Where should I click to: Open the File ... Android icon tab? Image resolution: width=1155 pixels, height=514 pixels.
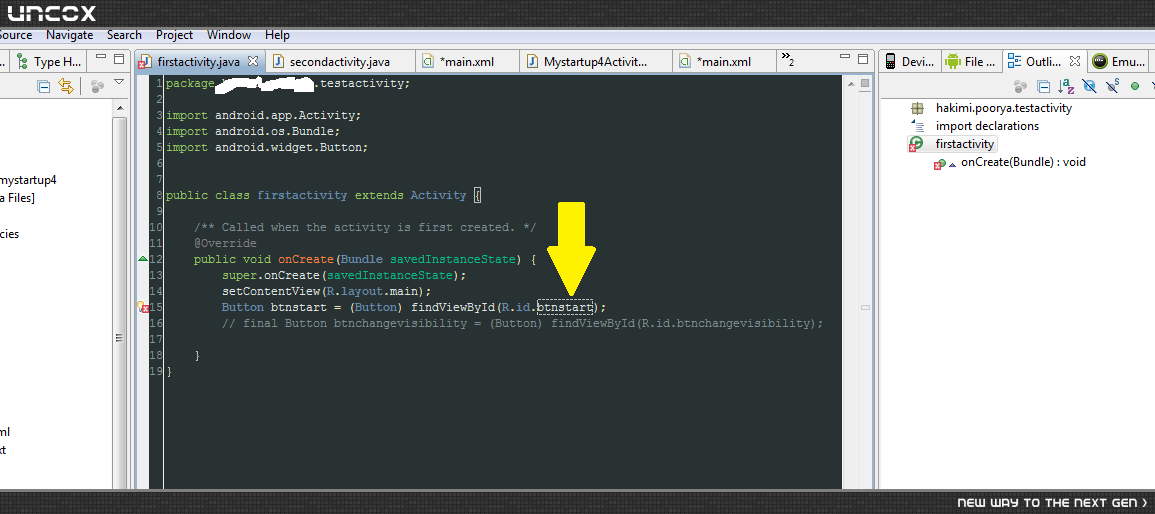[971, 62]
